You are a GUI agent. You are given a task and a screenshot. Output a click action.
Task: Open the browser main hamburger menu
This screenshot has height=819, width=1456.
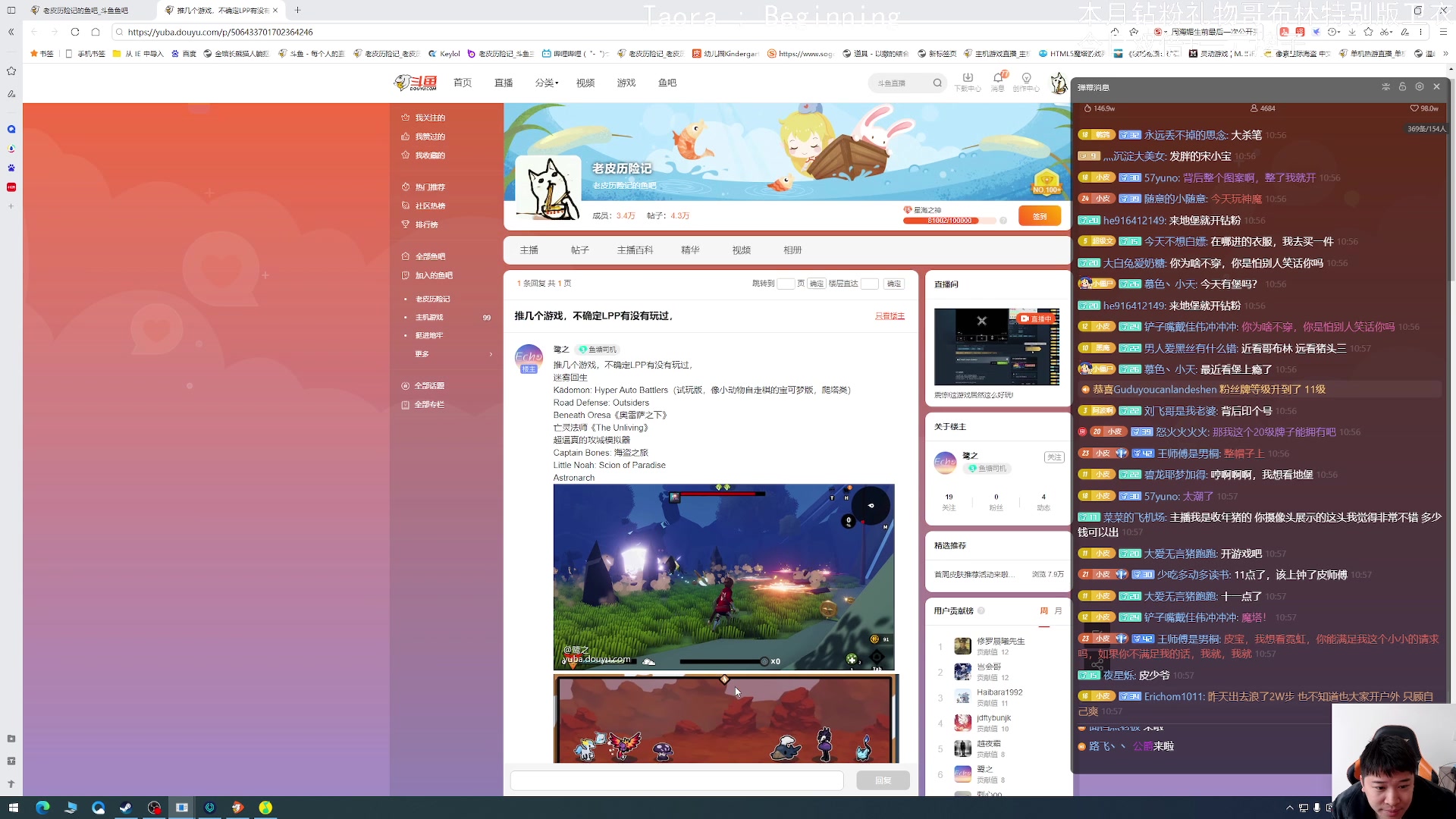pyautogui.click(x=1443, y=32)
